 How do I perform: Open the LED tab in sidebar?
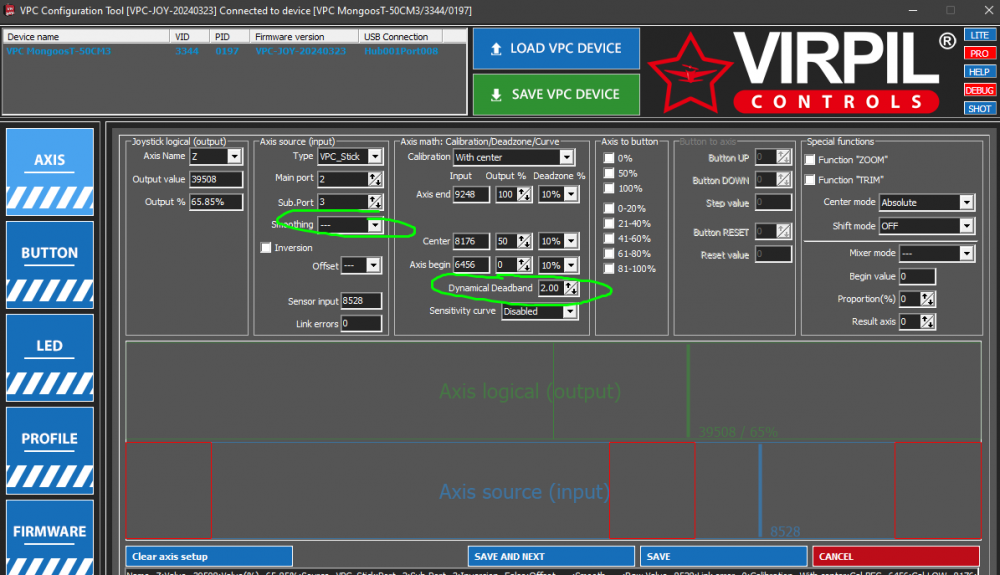point(50,358)
